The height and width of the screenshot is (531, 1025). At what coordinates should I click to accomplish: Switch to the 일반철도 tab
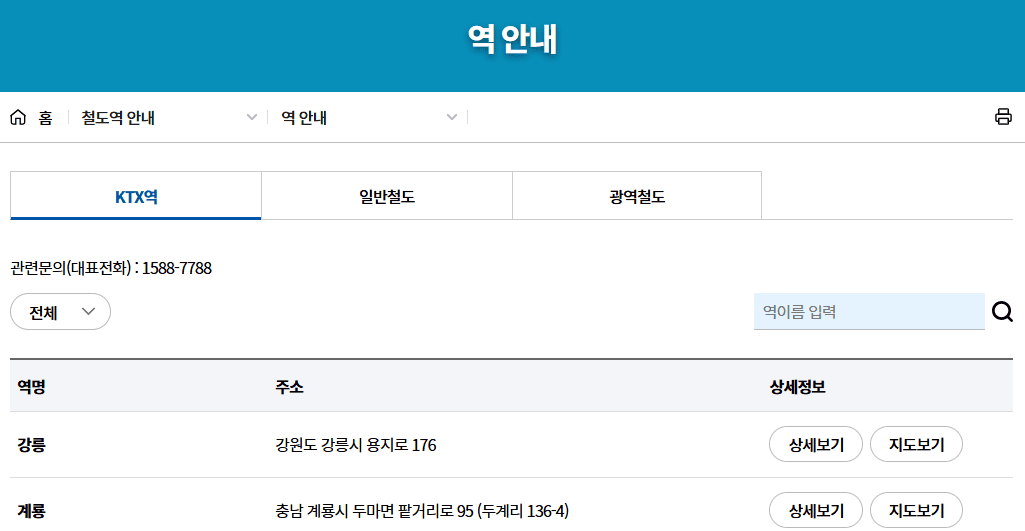(x=387, y=196)
